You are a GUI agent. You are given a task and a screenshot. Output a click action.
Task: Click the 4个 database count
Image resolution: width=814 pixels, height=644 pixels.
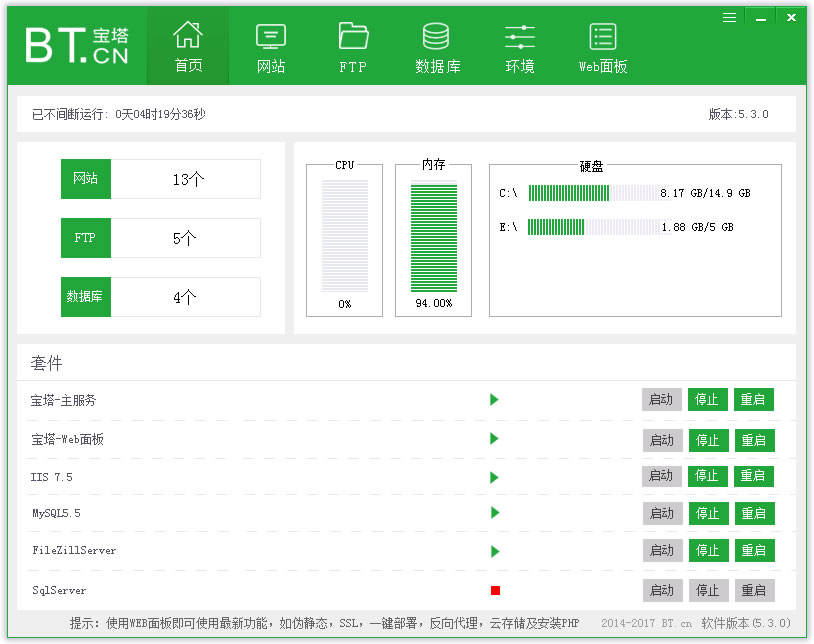coord(184,297)
